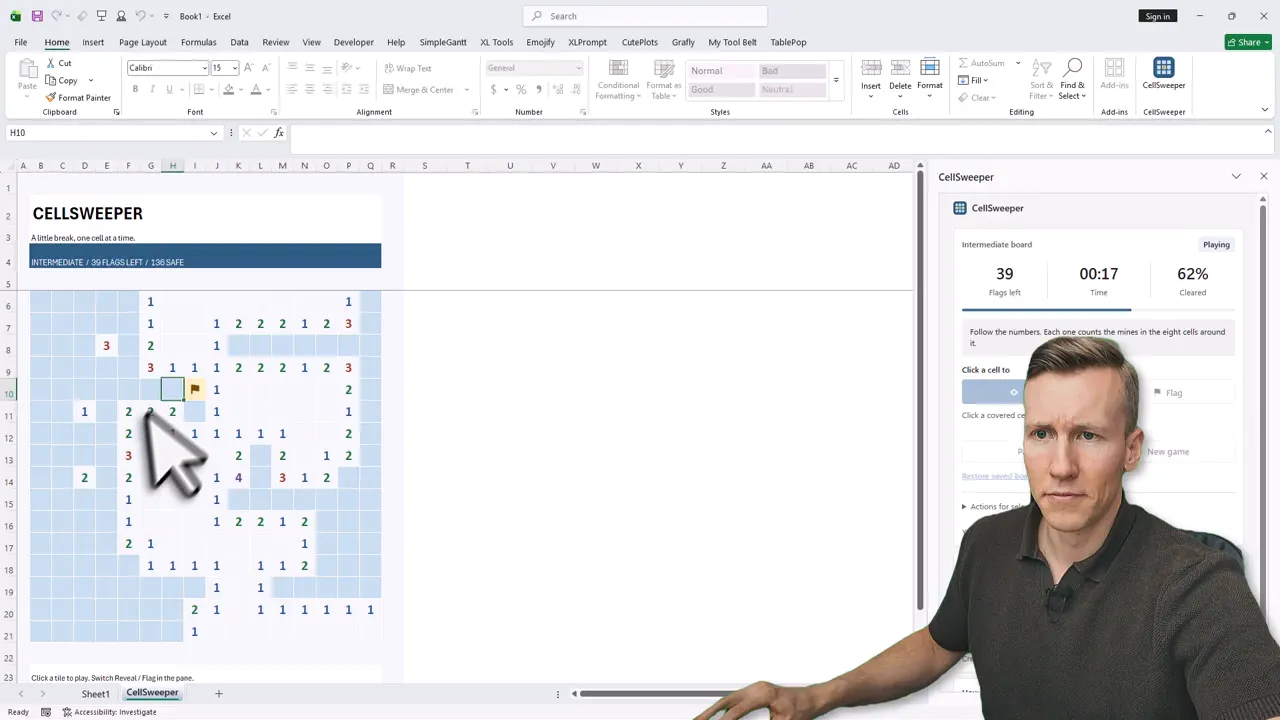
Task: Toggle Wrap Text
Action: click(408, 68)
